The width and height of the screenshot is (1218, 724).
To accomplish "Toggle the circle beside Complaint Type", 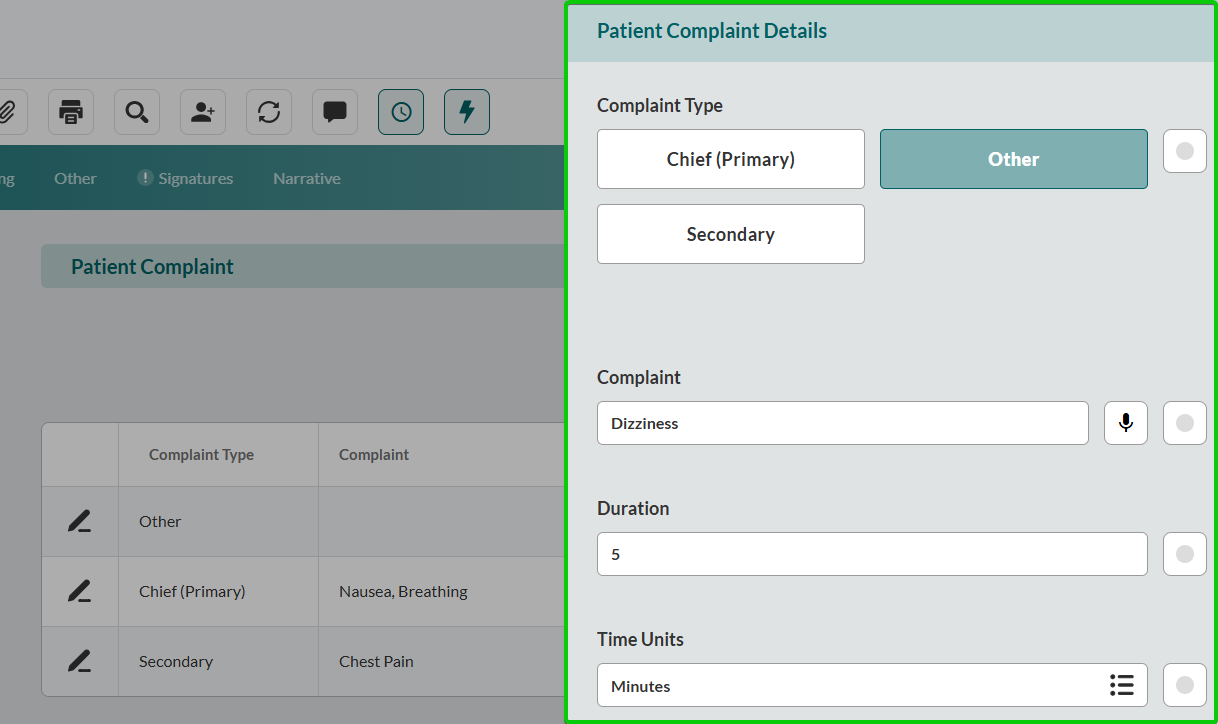I will [1185, 151].
